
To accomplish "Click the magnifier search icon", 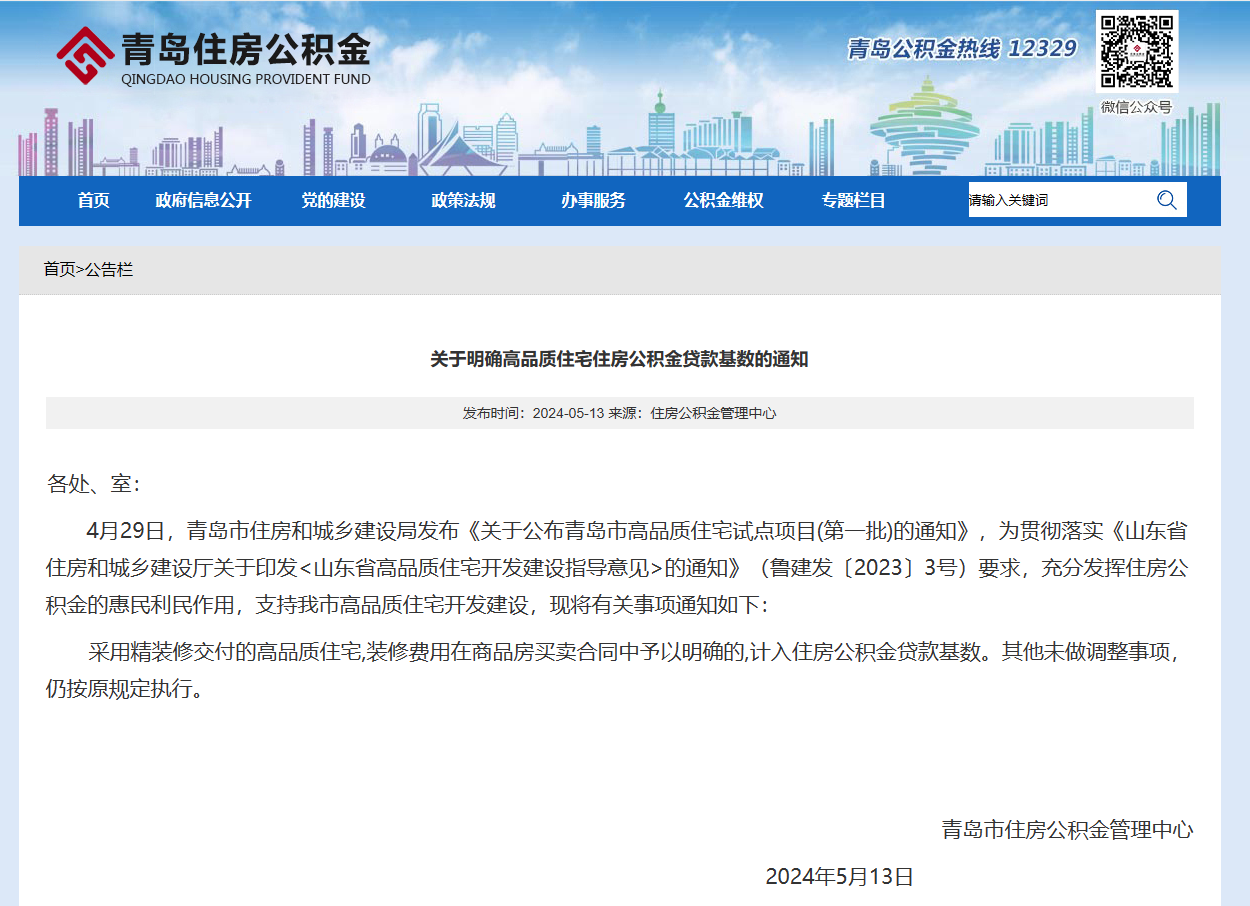I will 1166,200.
